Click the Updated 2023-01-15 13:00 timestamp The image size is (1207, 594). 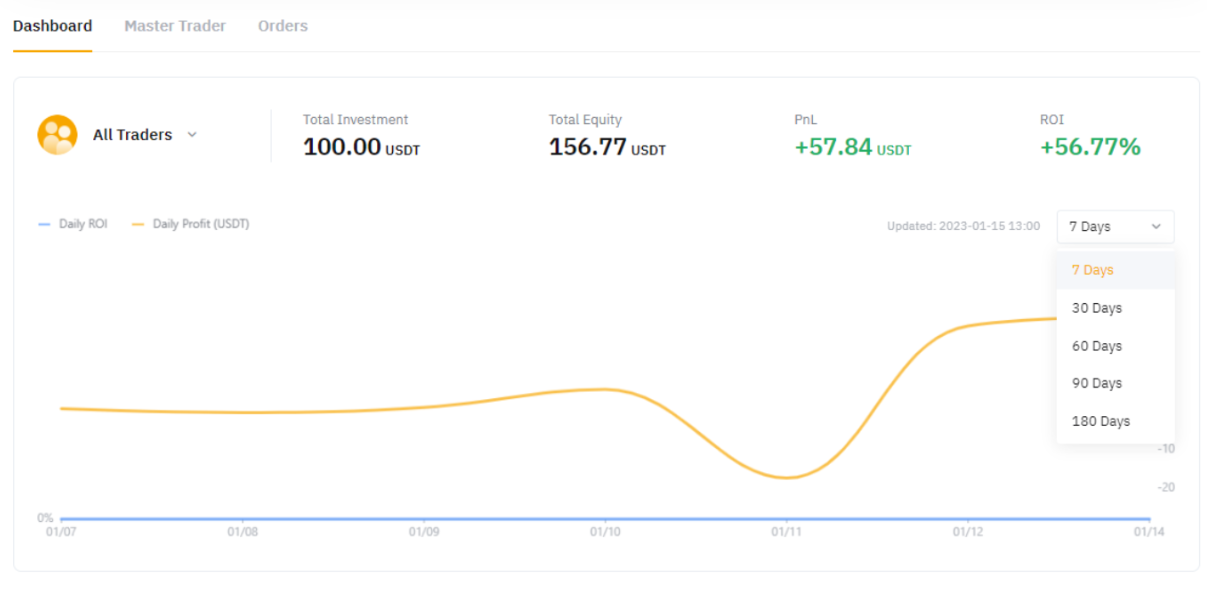pos(963,227)
